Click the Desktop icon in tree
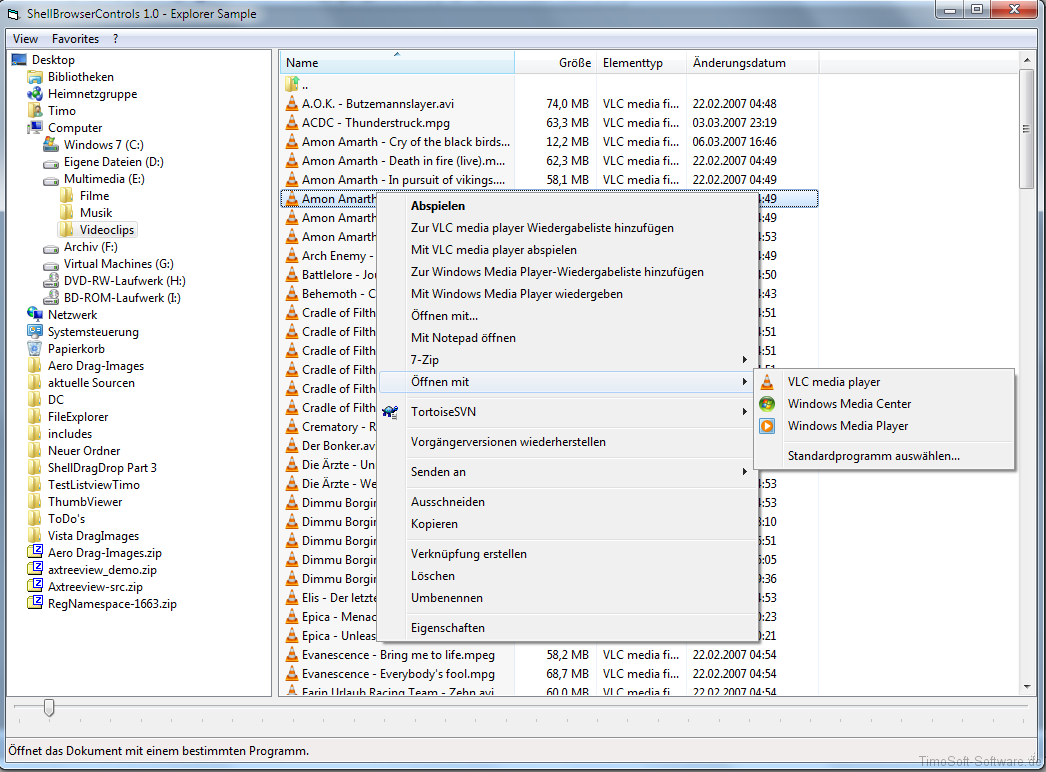 tap(19, 60)
